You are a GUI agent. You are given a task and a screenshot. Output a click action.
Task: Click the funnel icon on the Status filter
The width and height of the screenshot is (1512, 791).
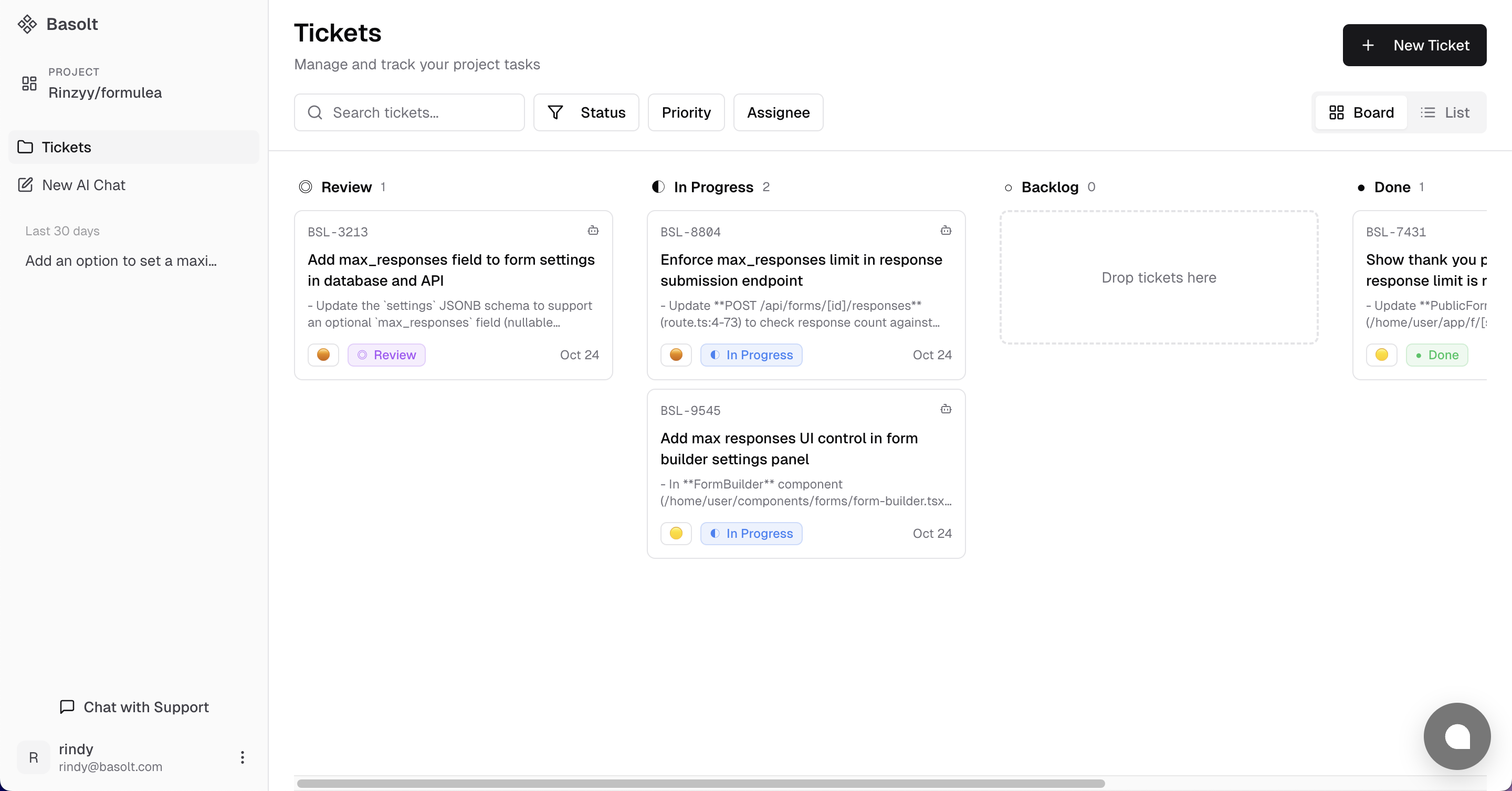coord(556,112)
